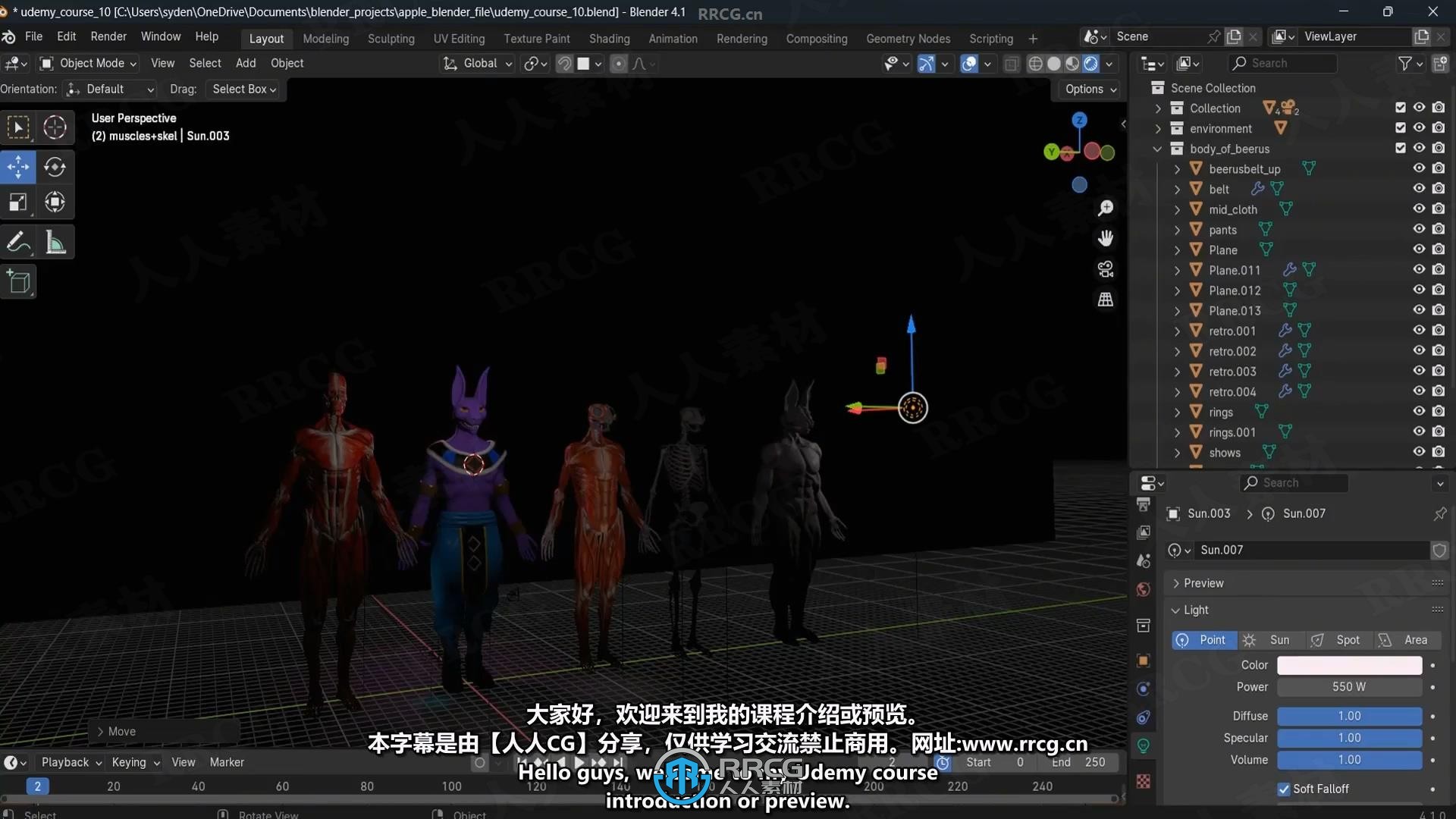The image size is (1456, 819).
Task: Switch to material preview shading
Action: (x=1072, y=64)
